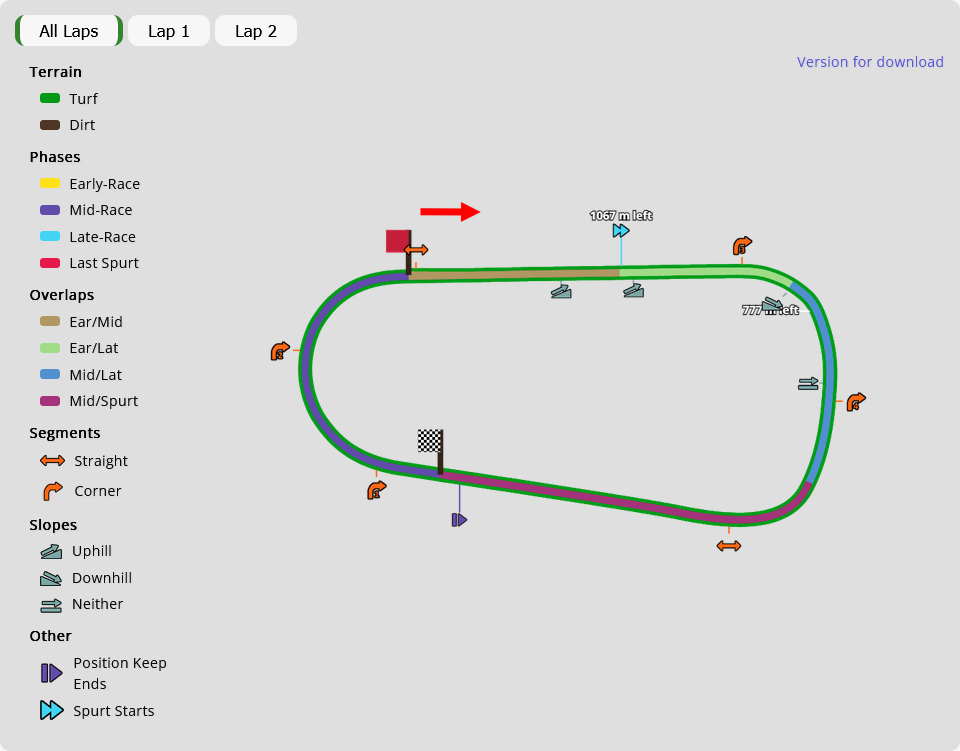This screenshot has height=751, width=960.
Task: Open the Lap 1 tab
Action: [x=169, y=31]
